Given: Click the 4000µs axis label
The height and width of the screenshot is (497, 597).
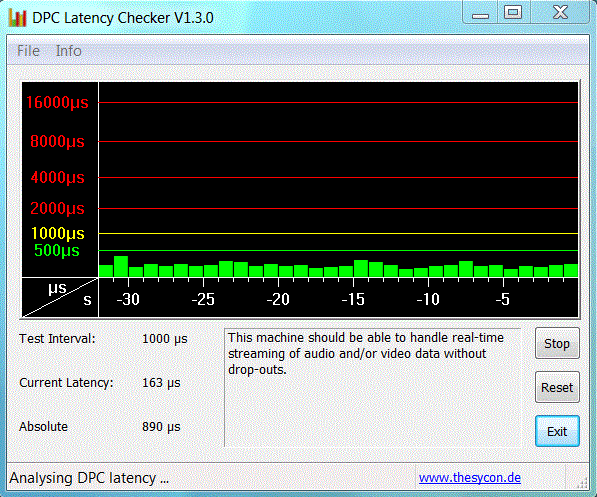Looking at the screenshot, I should click(x=57, y=177).
